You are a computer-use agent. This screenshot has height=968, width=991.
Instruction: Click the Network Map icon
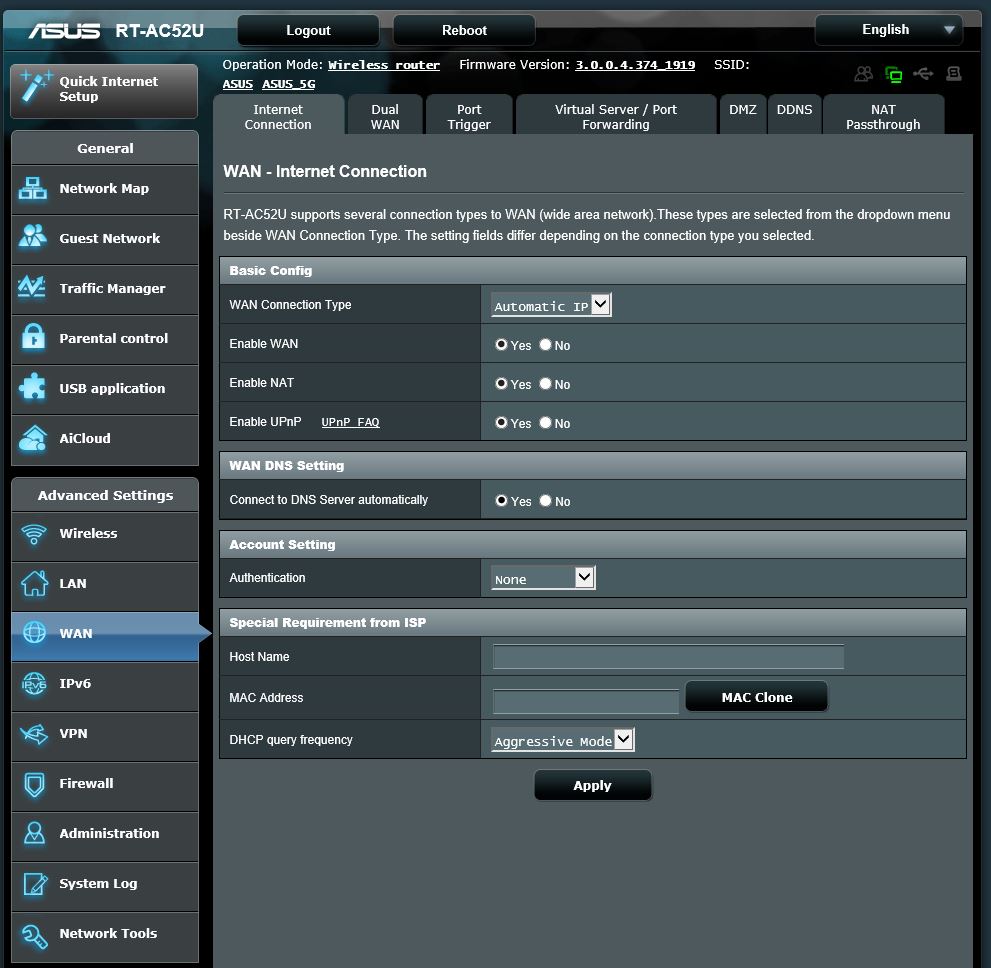click(x=32, y=188)
